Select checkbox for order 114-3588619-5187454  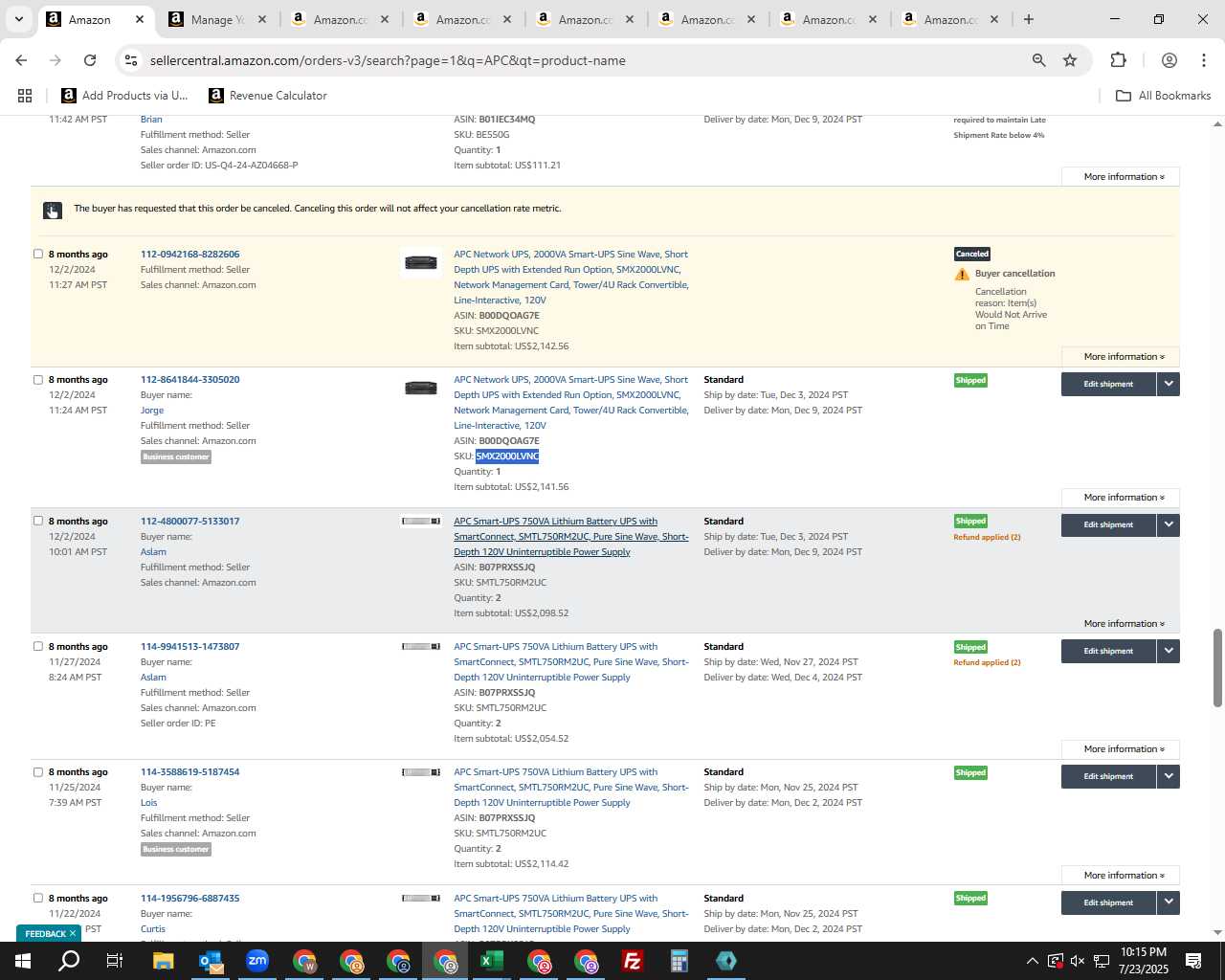[x=38, y=771]
